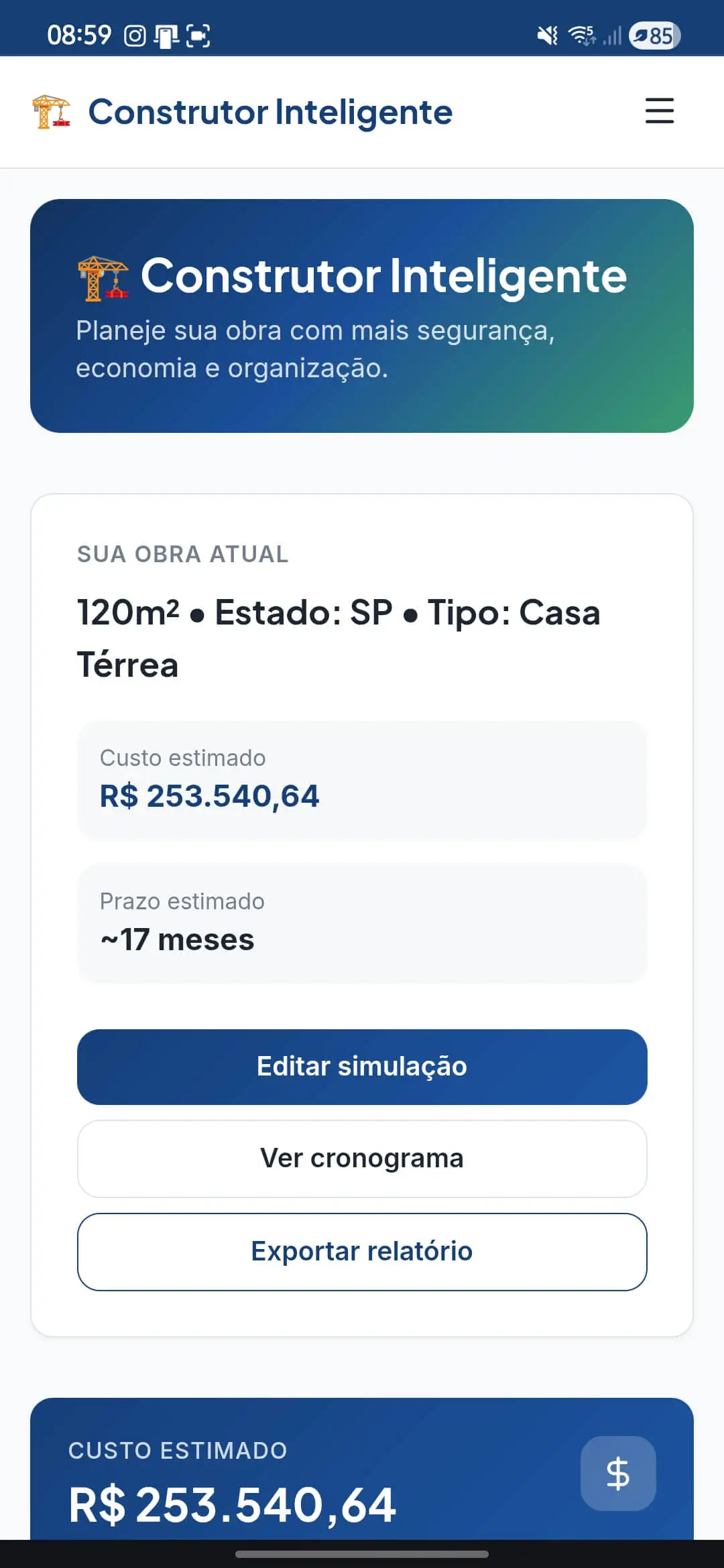
Task: Tap the Construtor Inteligente header title
Action: coord(270,112)
